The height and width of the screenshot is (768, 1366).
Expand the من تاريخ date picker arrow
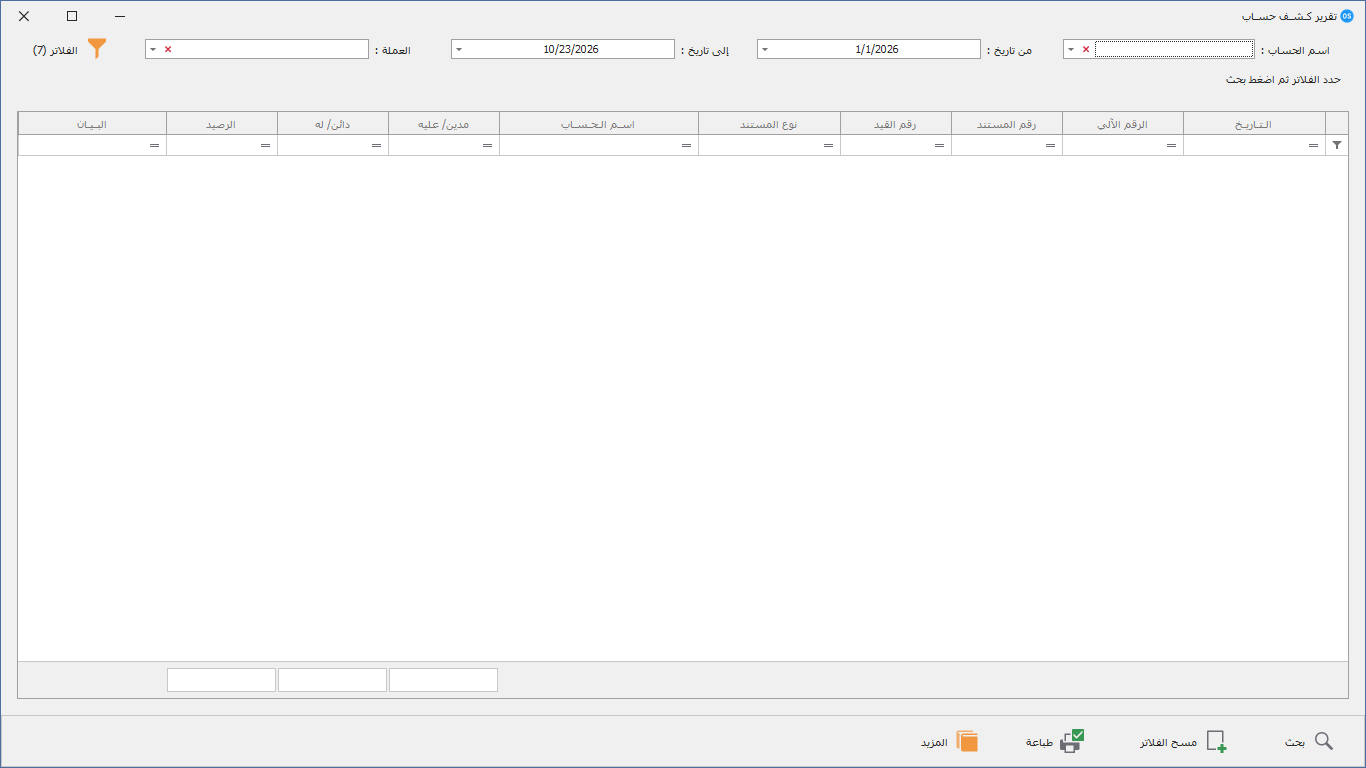[x=765, y=49]
